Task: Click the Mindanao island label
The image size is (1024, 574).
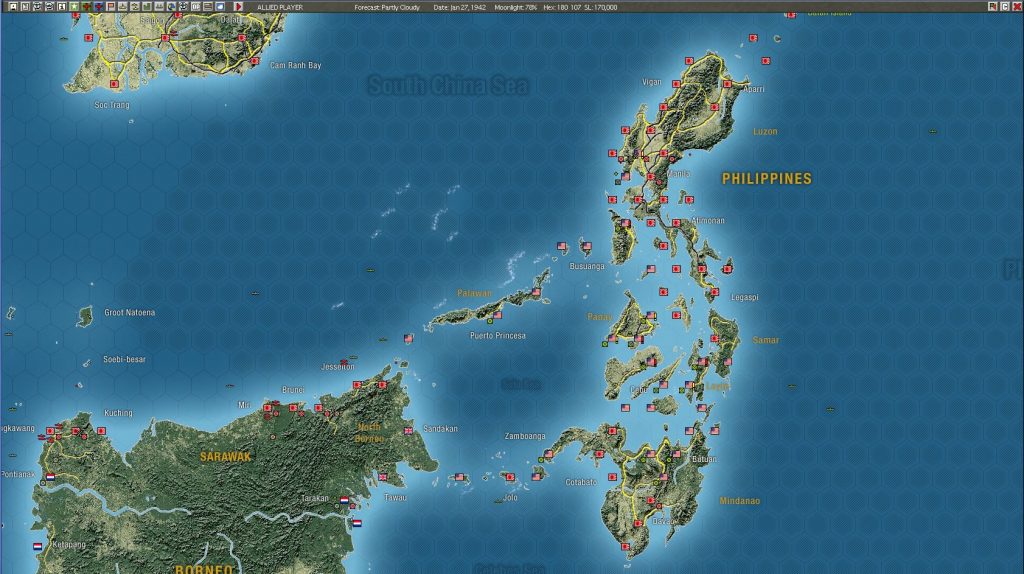Action: (740, 501)
